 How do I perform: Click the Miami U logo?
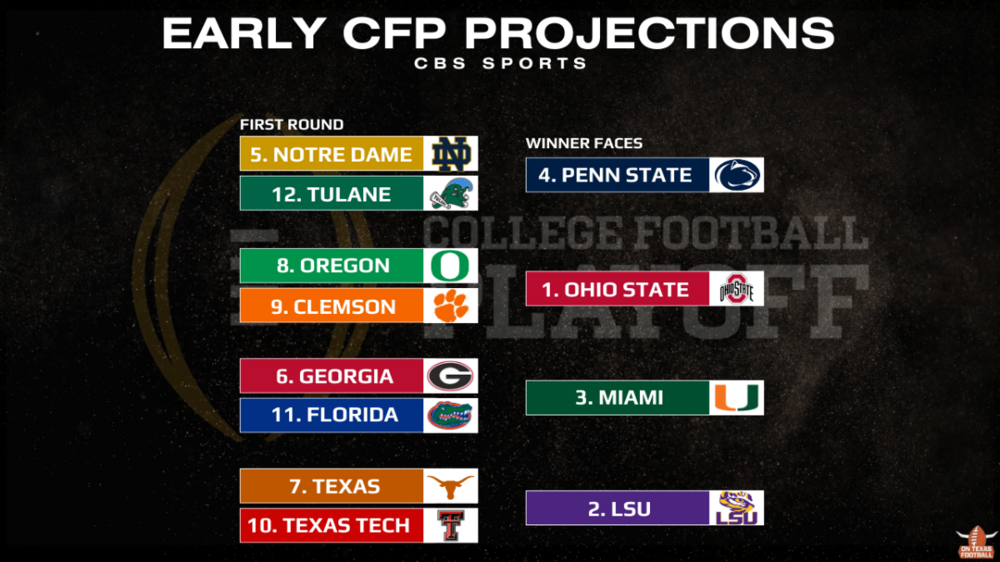click(x=737, y=398)
